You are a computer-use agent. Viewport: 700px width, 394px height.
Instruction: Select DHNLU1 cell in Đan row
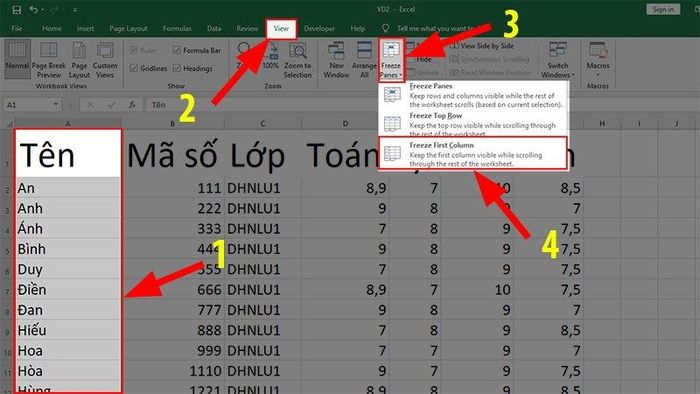(x=262, y=310)
